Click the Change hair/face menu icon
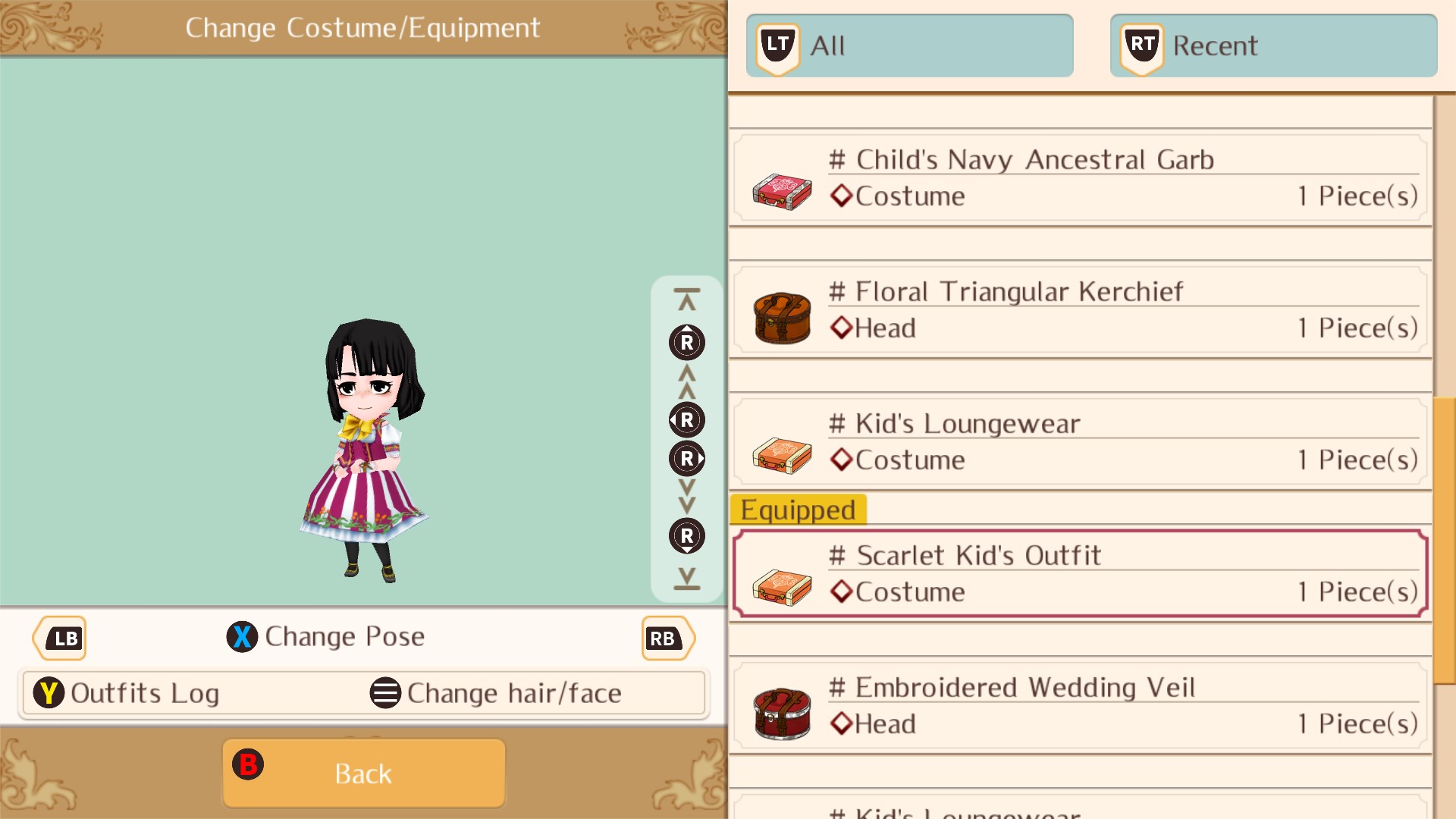 click(385, 692)
